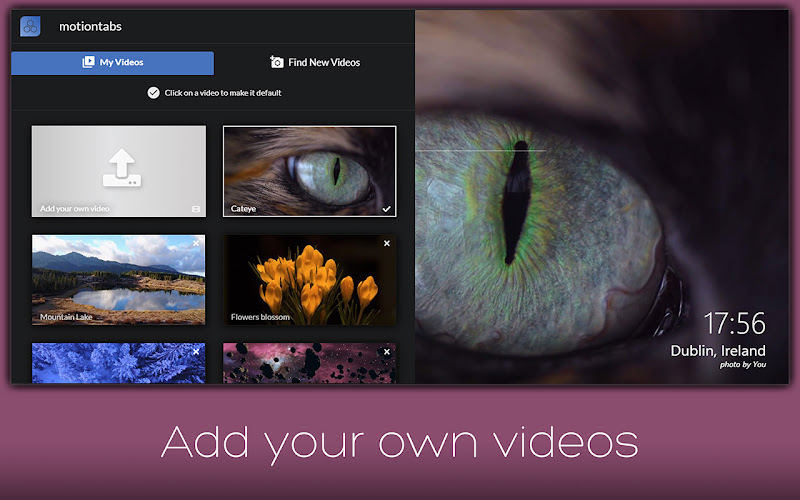The height and width of the screenshot is (500, 800).
Task: Select the pink space asteroids thumbnail
Action: [x=310, y=363]
